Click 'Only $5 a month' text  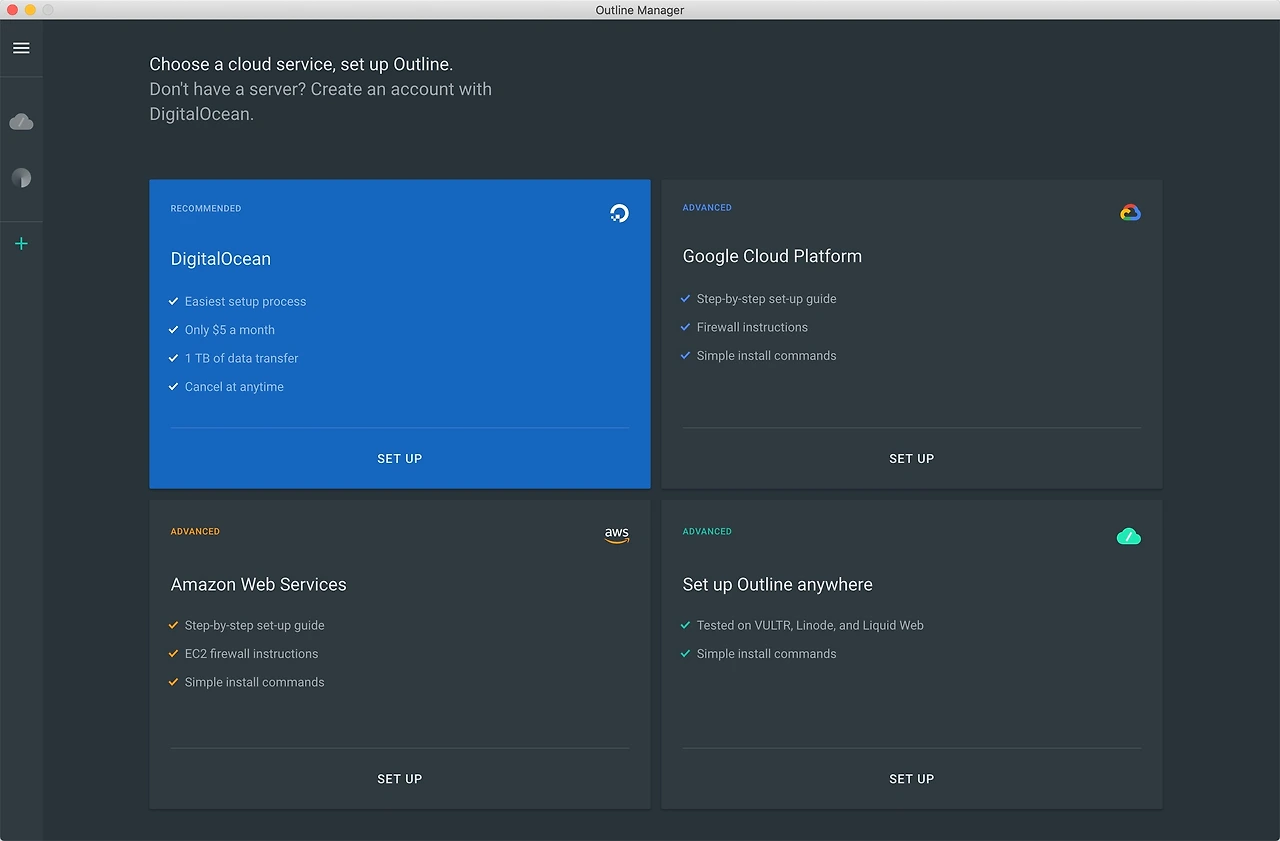(x=229, y=330)
